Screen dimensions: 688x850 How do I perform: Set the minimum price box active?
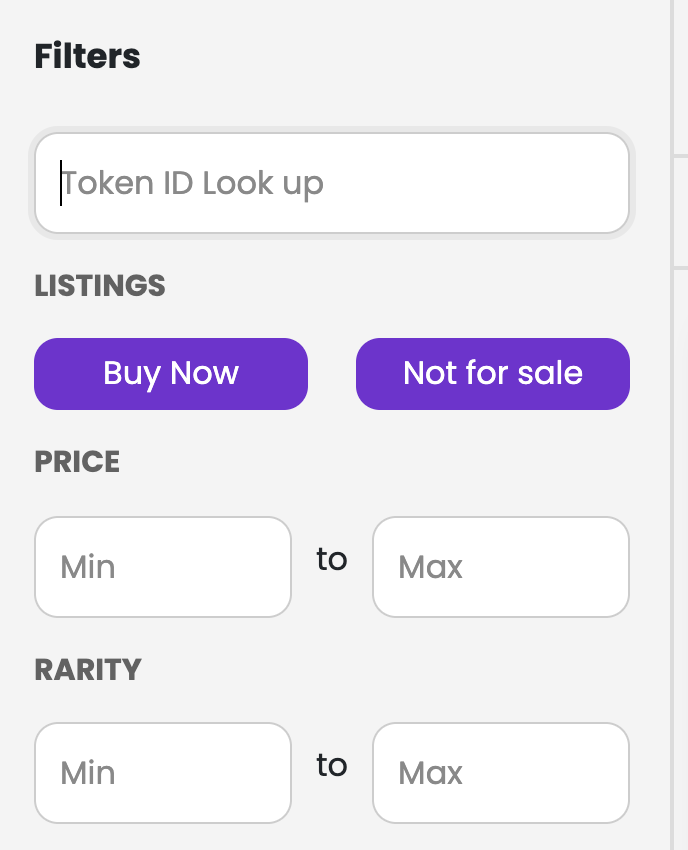[163, 567]
